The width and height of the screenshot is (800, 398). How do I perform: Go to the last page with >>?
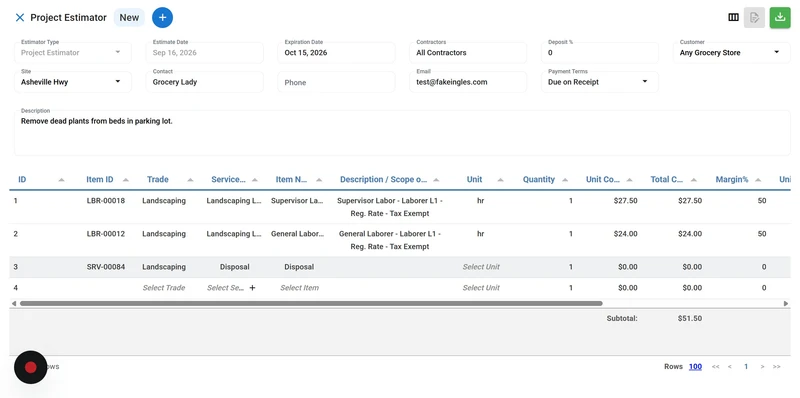pos(777,366)
